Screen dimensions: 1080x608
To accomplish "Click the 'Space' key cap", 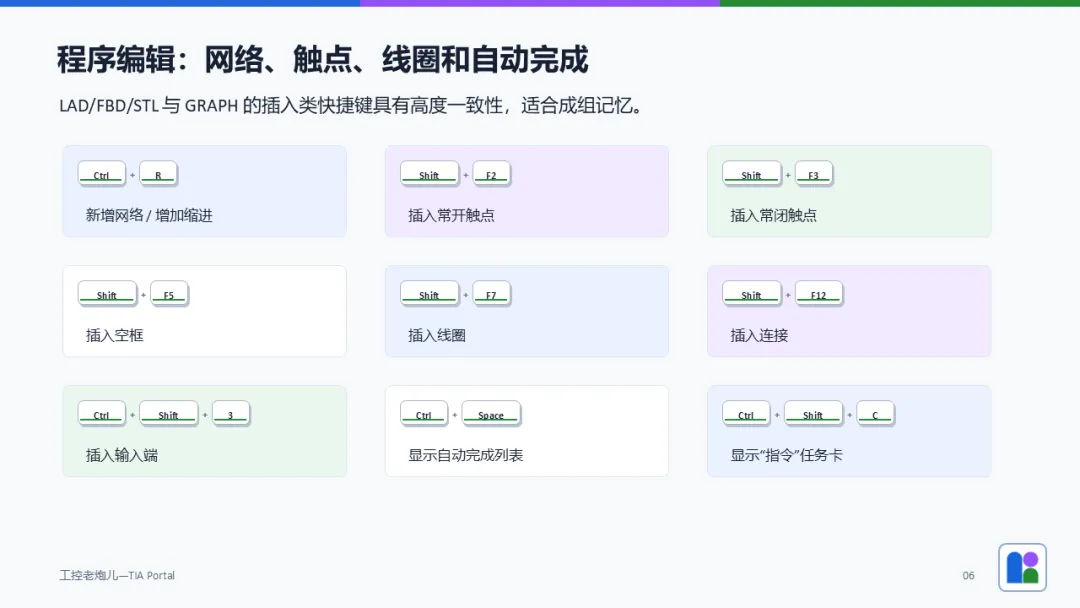I will pyautogui.click(x=491, y=414).
